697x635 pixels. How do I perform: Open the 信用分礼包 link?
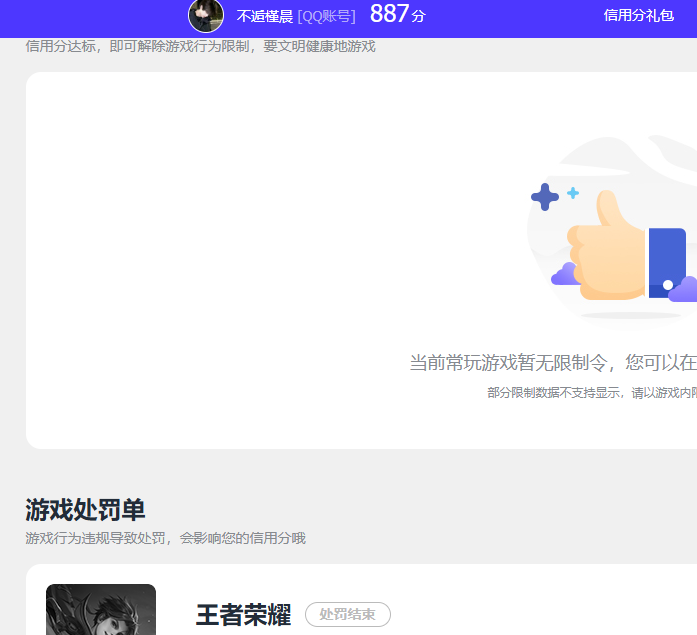638,16
